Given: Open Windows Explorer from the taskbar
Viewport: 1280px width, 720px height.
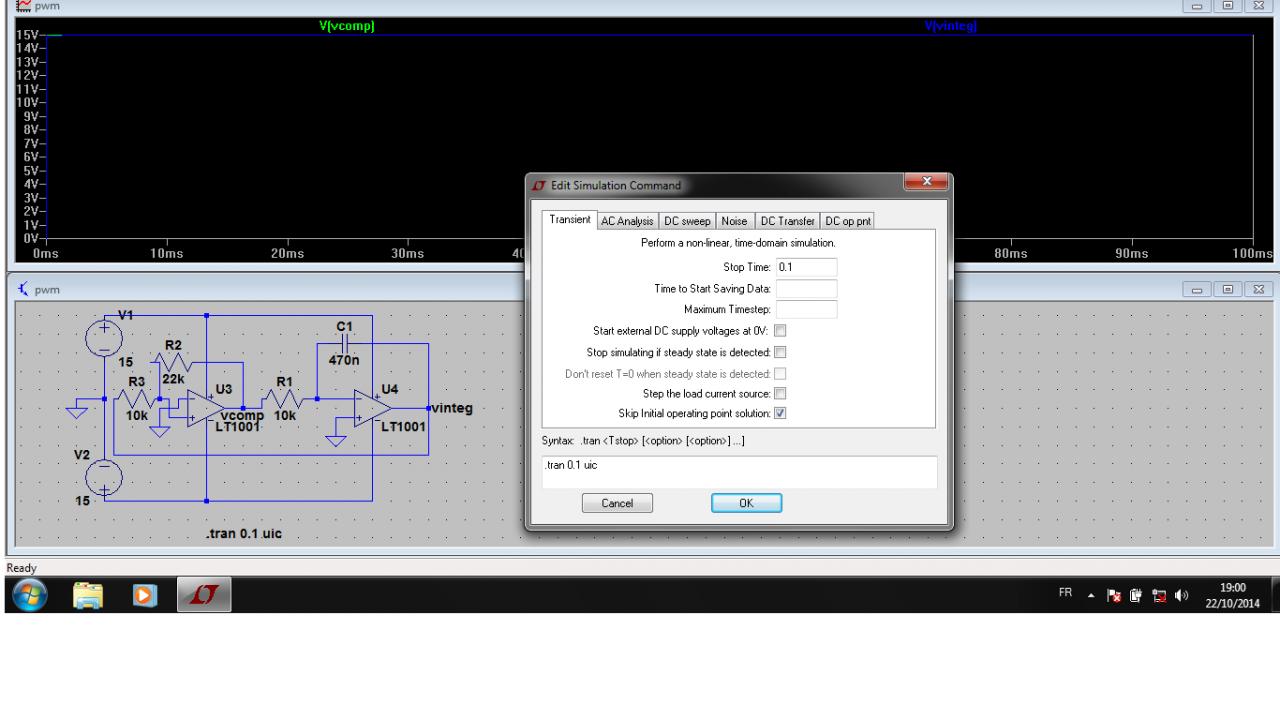Looking at the screenshot, I should [90, 596].
